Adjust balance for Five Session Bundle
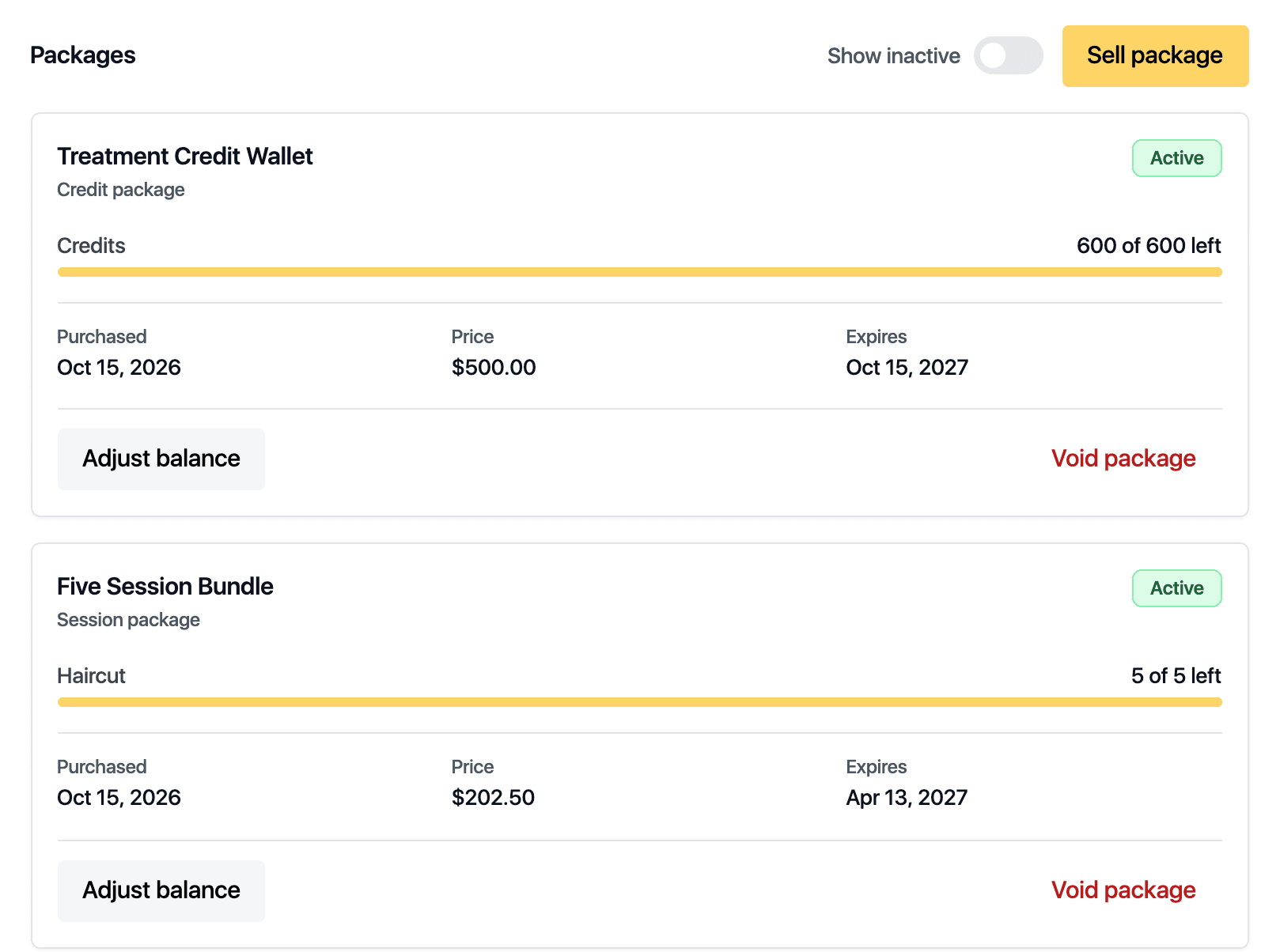Screen dimensions: 1261x952 [161, 890]
